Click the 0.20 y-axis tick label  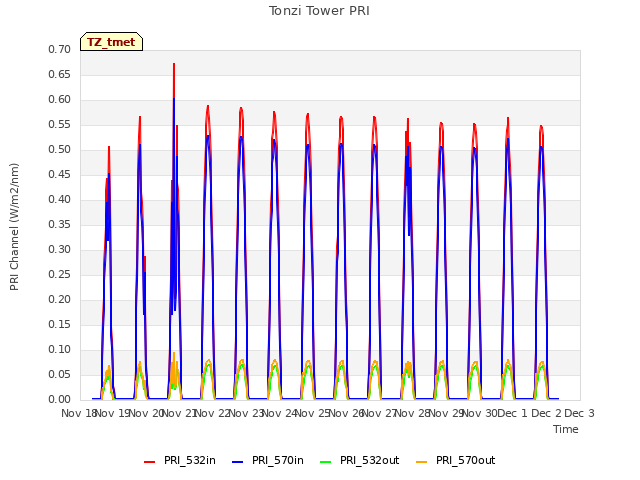(60, 300)
